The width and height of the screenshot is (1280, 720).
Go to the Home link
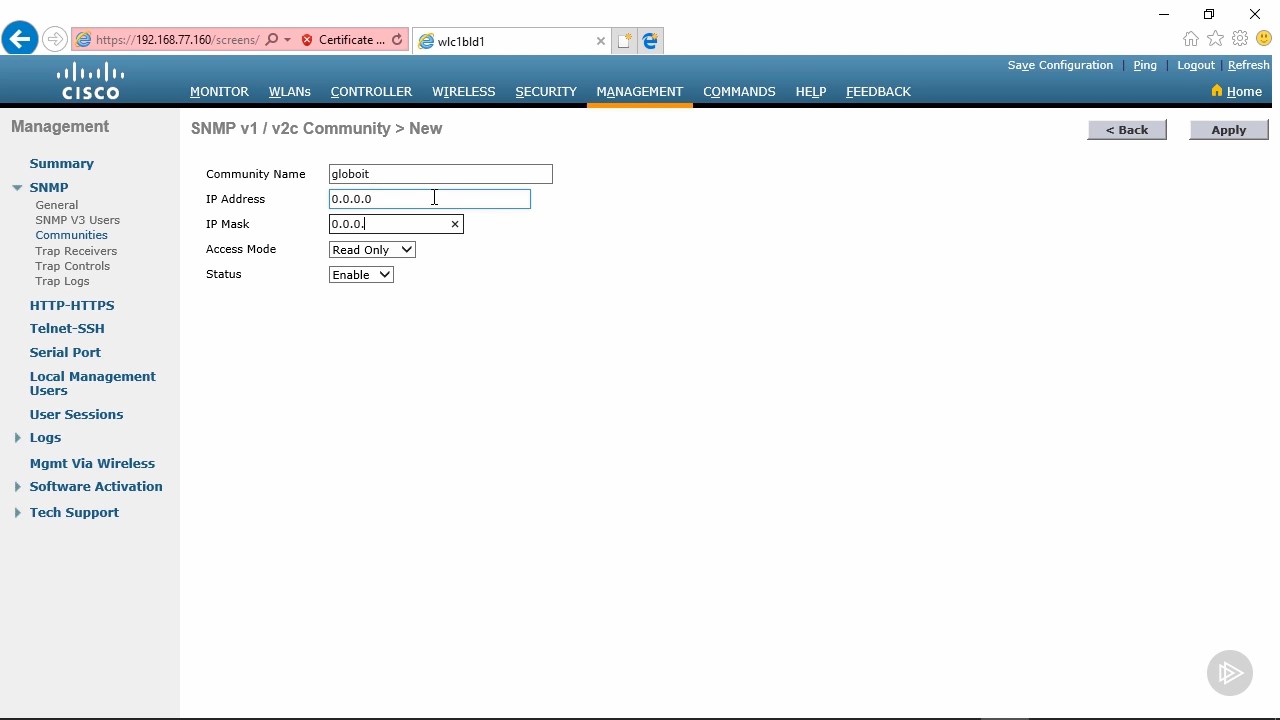(x=1244, y=91)
